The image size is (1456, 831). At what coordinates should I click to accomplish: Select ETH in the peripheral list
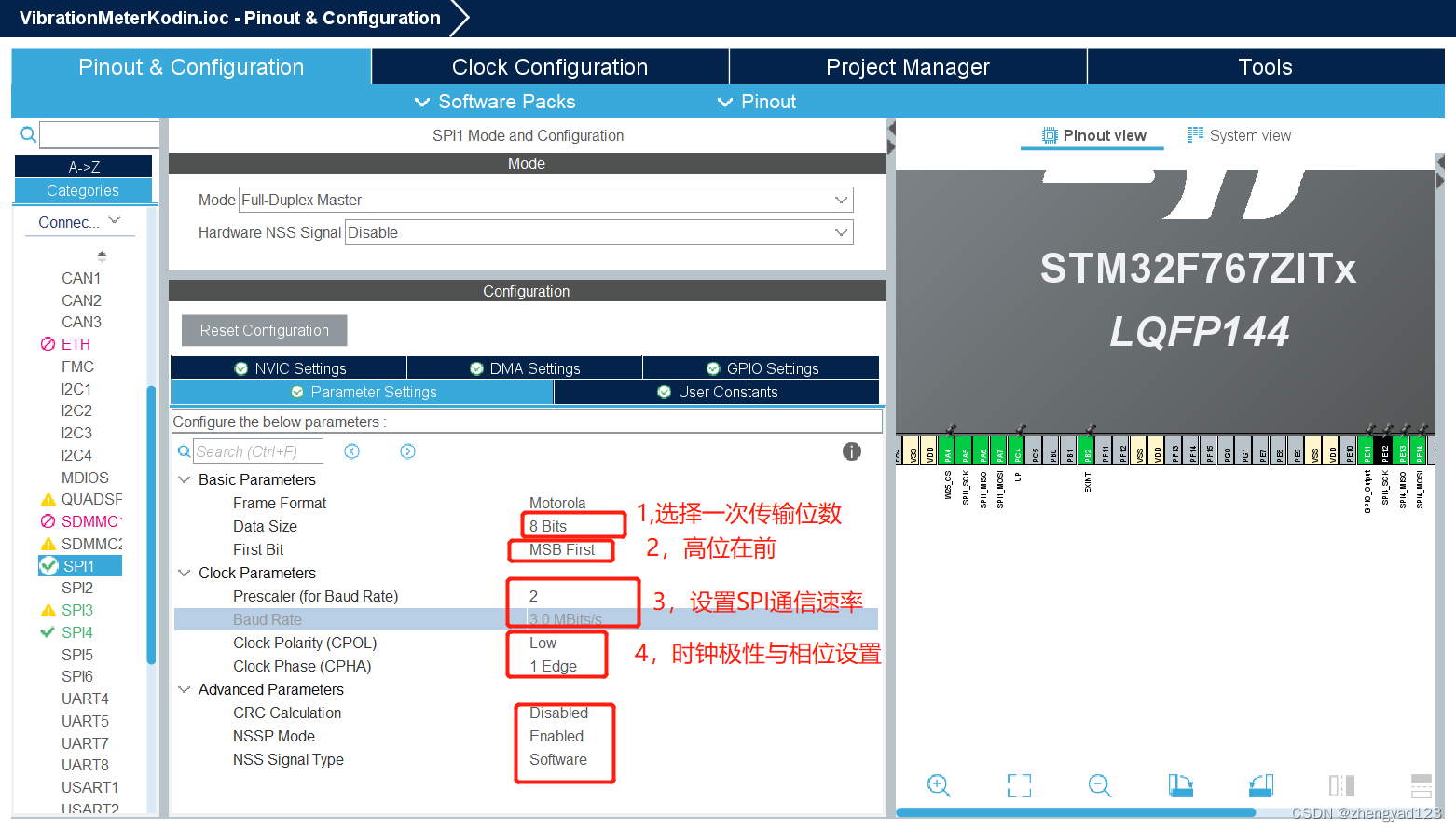click(x=76, y=344)
